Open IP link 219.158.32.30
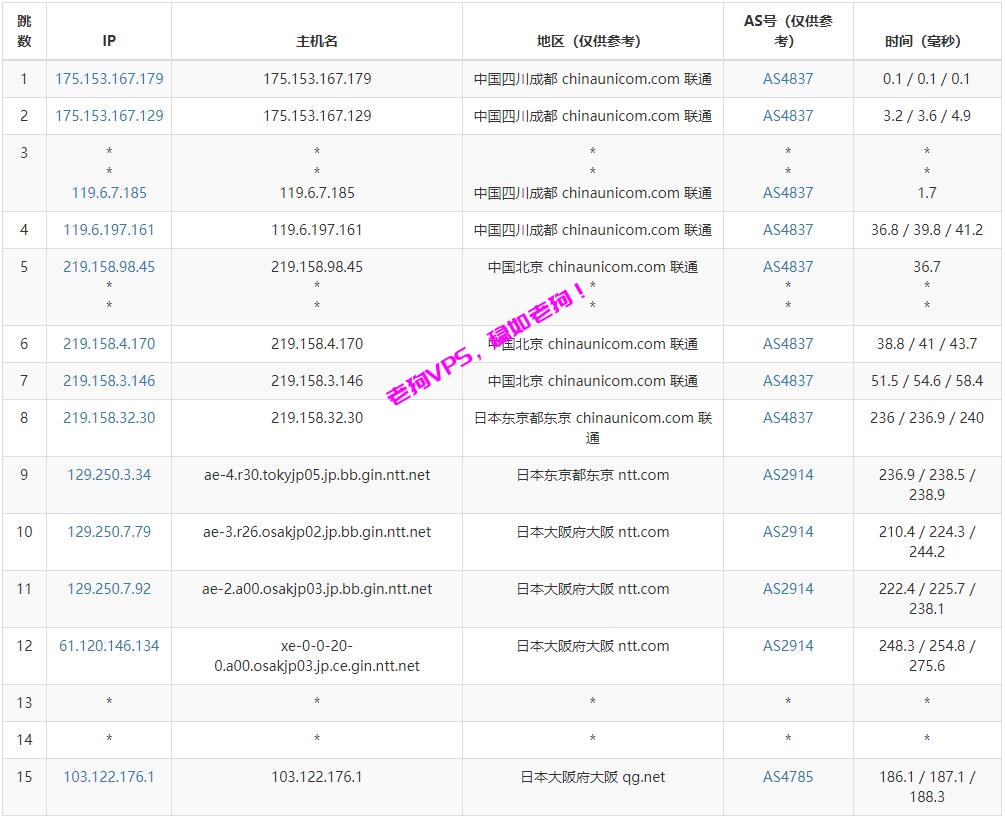The width and height of the screenshot is (1005, 816). point(109,418)
